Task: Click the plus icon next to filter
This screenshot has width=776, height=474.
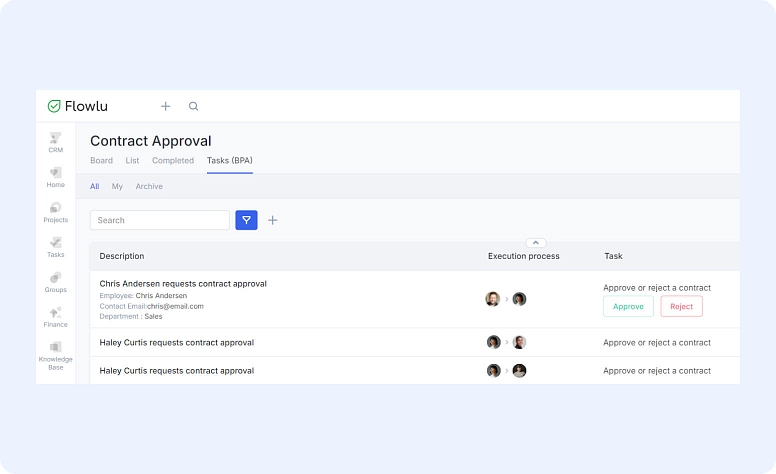Action: 272,220
